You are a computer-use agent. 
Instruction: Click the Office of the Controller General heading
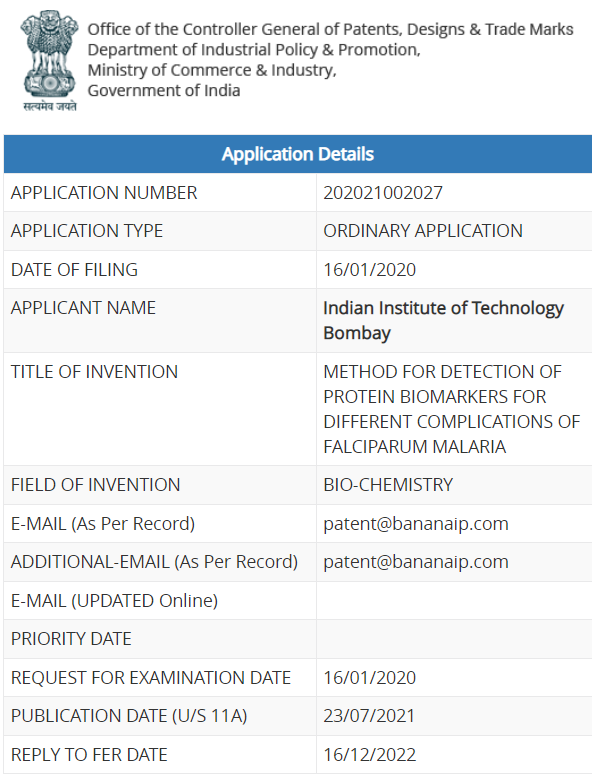click(x=330, y=29)
